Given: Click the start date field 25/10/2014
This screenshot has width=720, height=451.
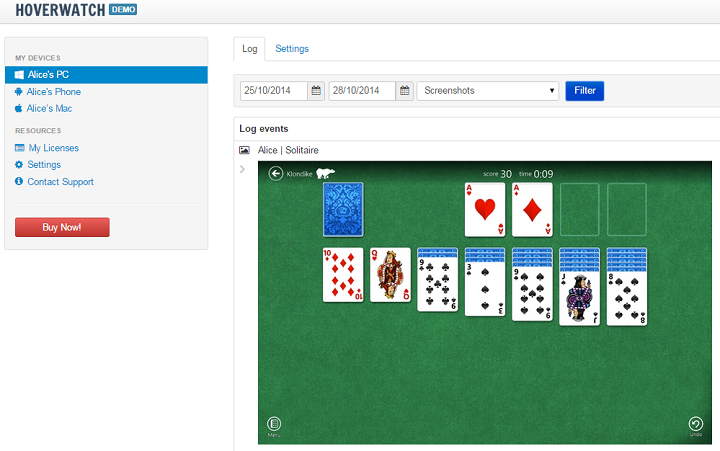Looking at the screenshot, I should point(274,91).
